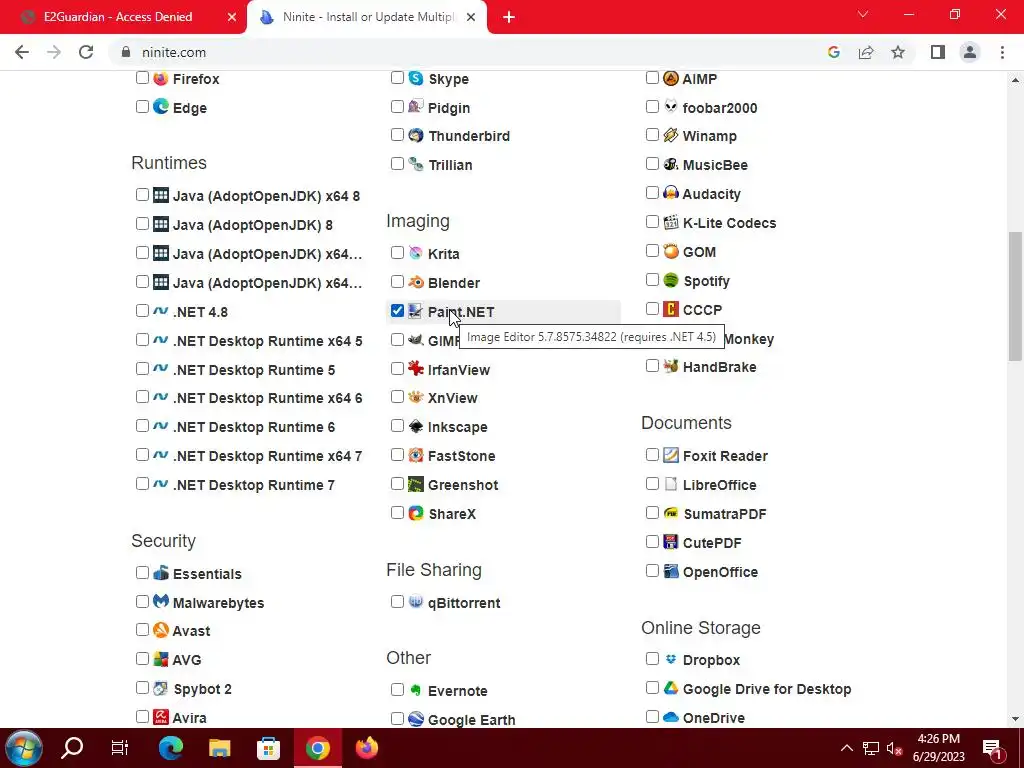This screenshot has height=768, width=1024.
Task: Click the ShareX icon
Action: click(x=416, y=513)
